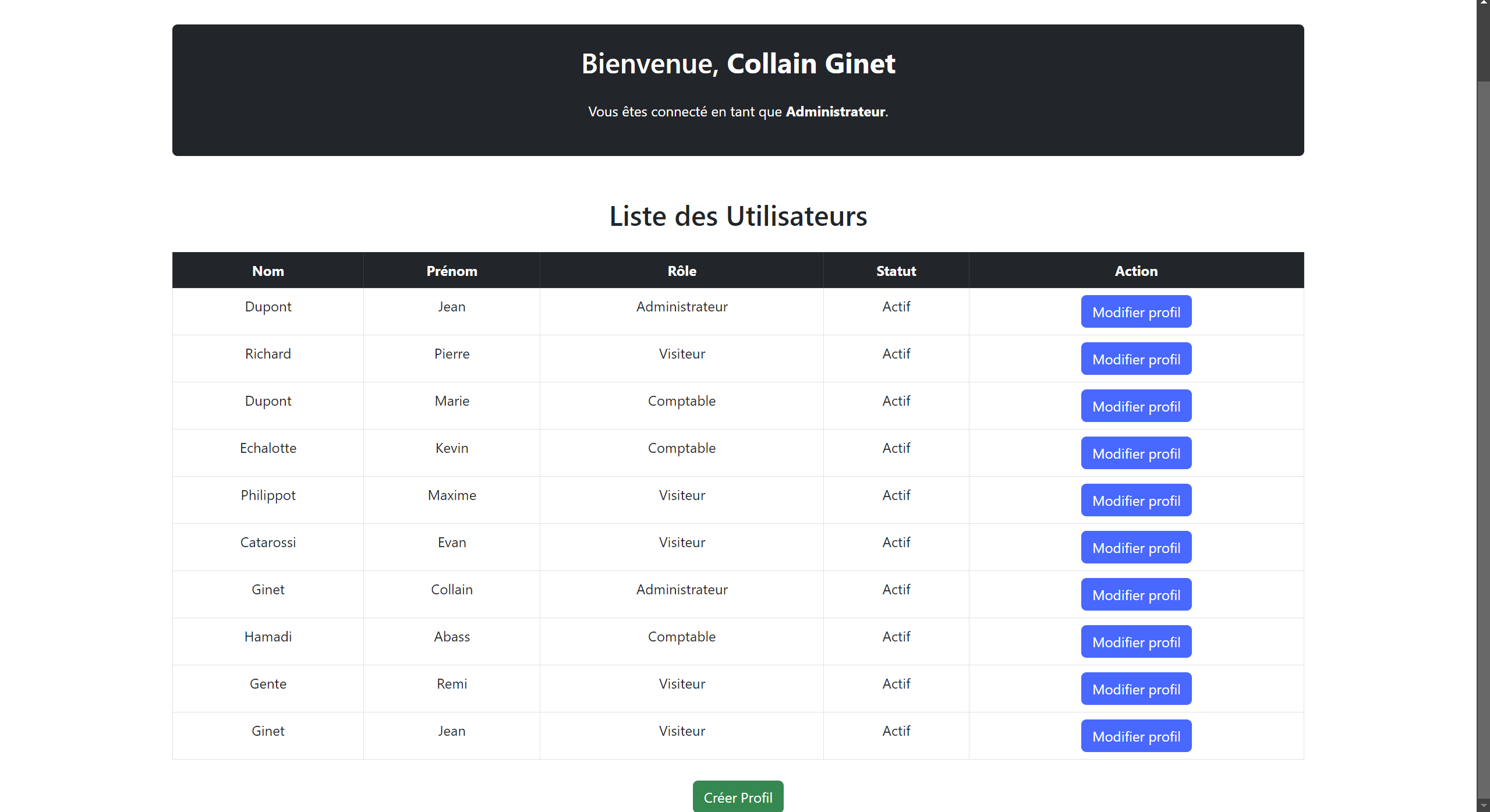Click the Liste des Utilisateurs heading
This screenshot has width=1490, height=812.
tap(738, 216)
